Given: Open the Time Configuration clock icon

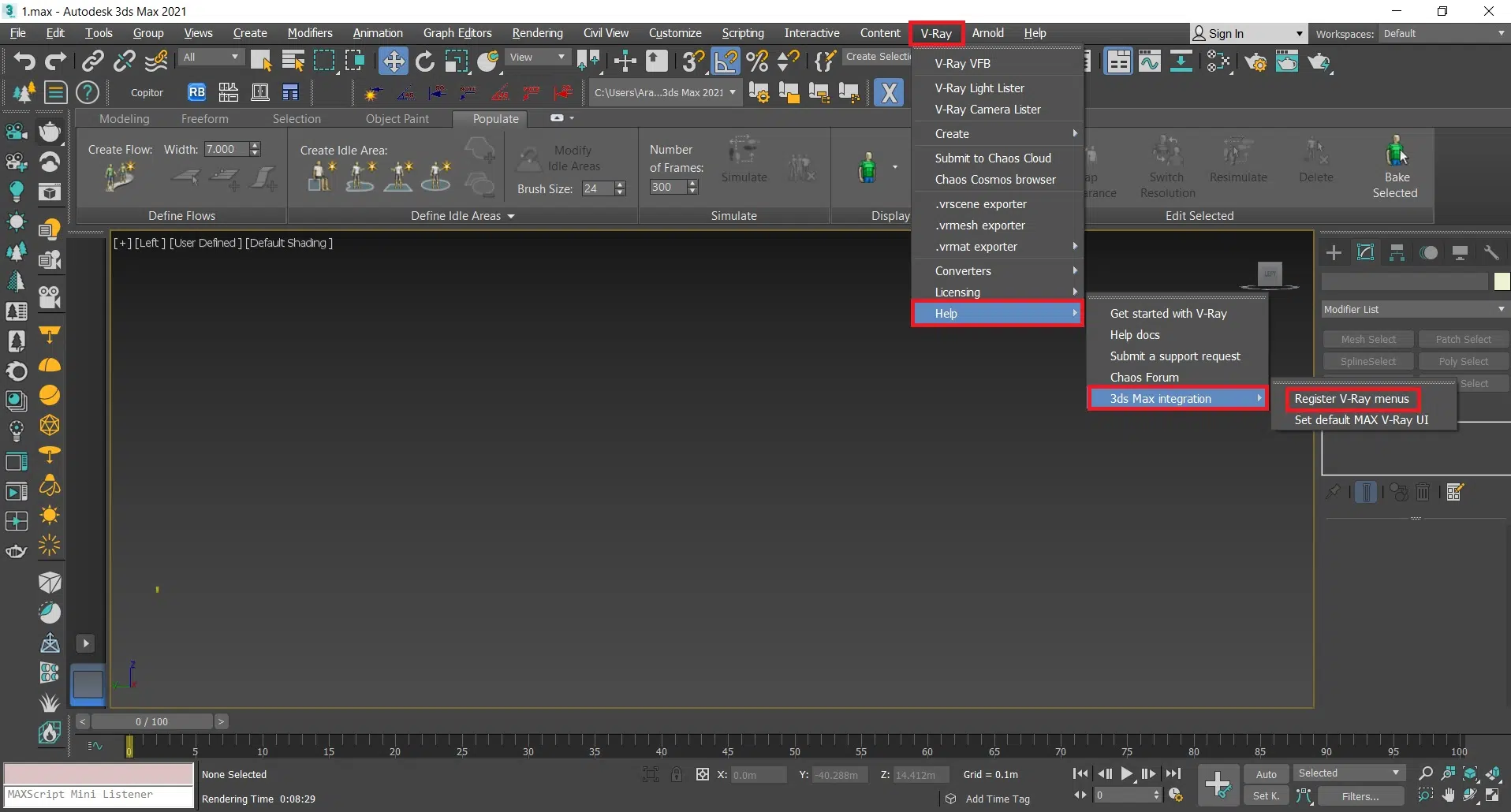Looking at the screenshot, I should (x=1175, y=795).
